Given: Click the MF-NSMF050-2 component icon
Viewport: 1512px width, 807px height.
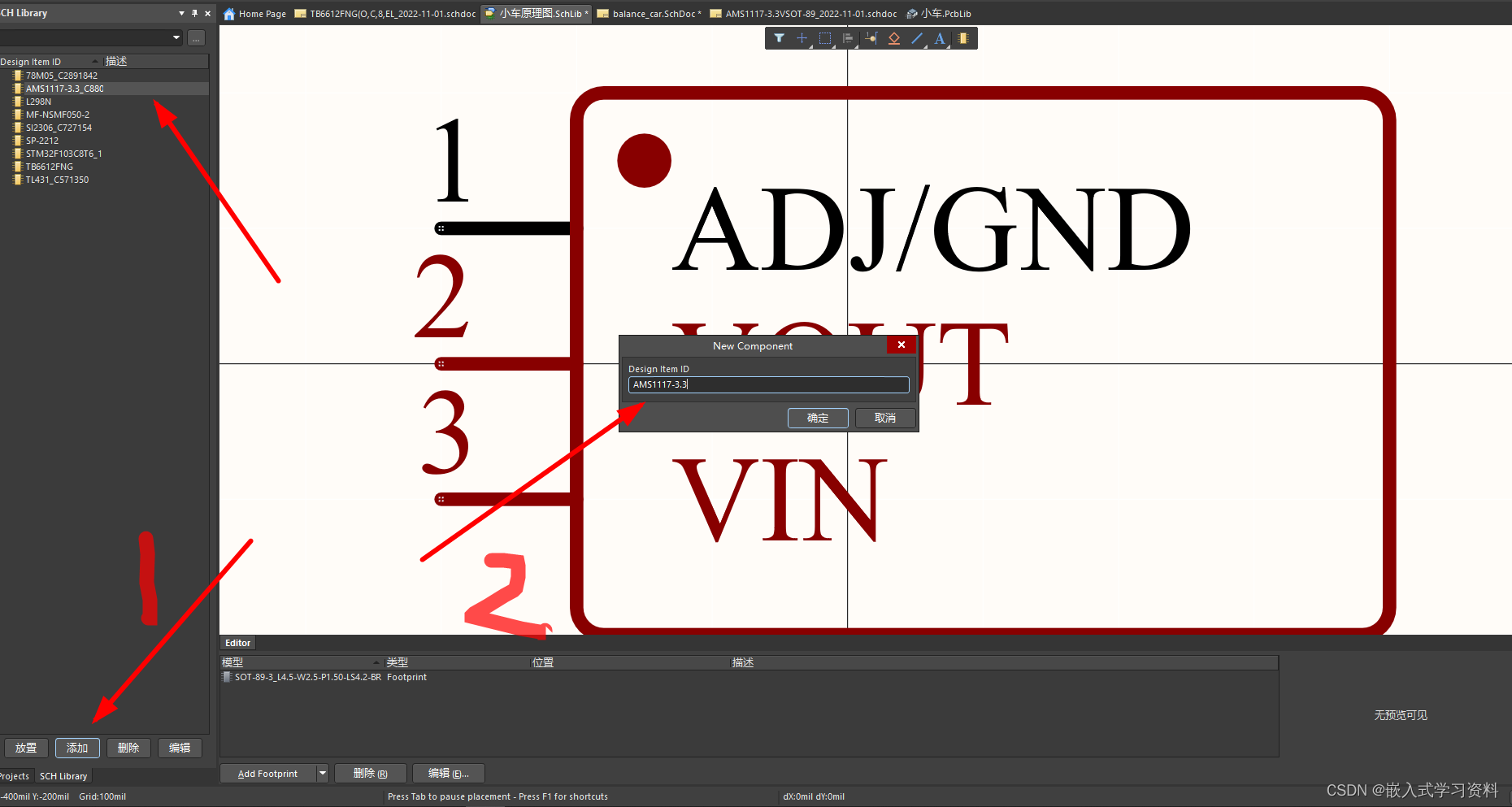Looking at the screenshot, I should 18,115.
